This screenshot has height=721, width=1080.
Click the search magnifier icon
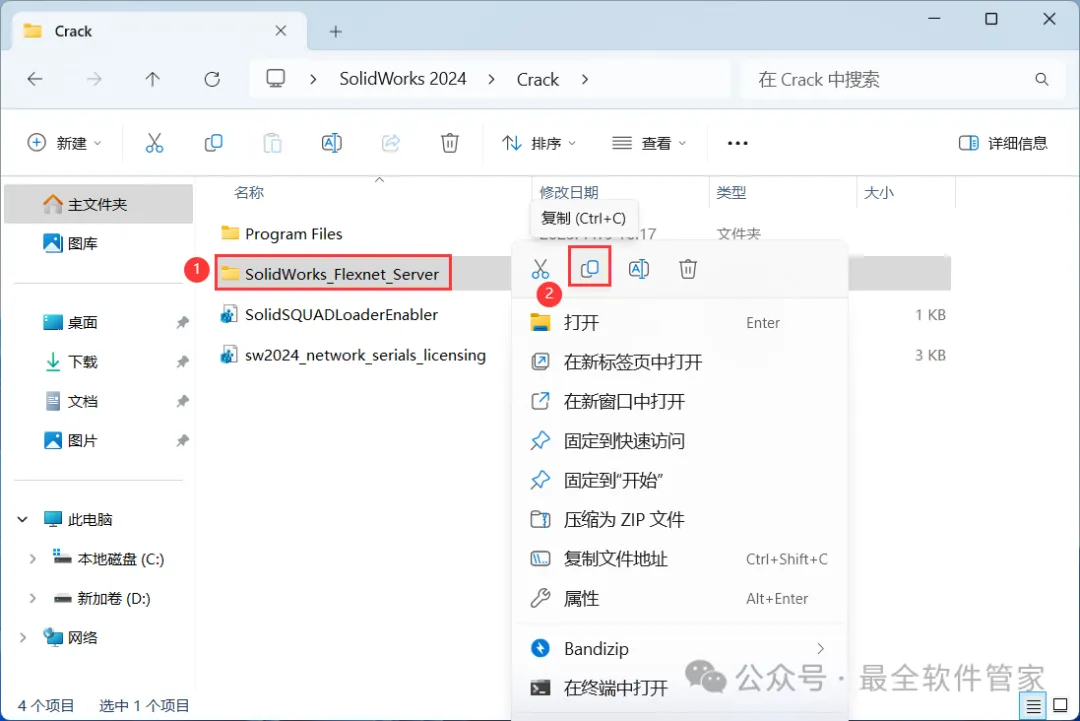pyautogui.click(x=1041, y=79)
